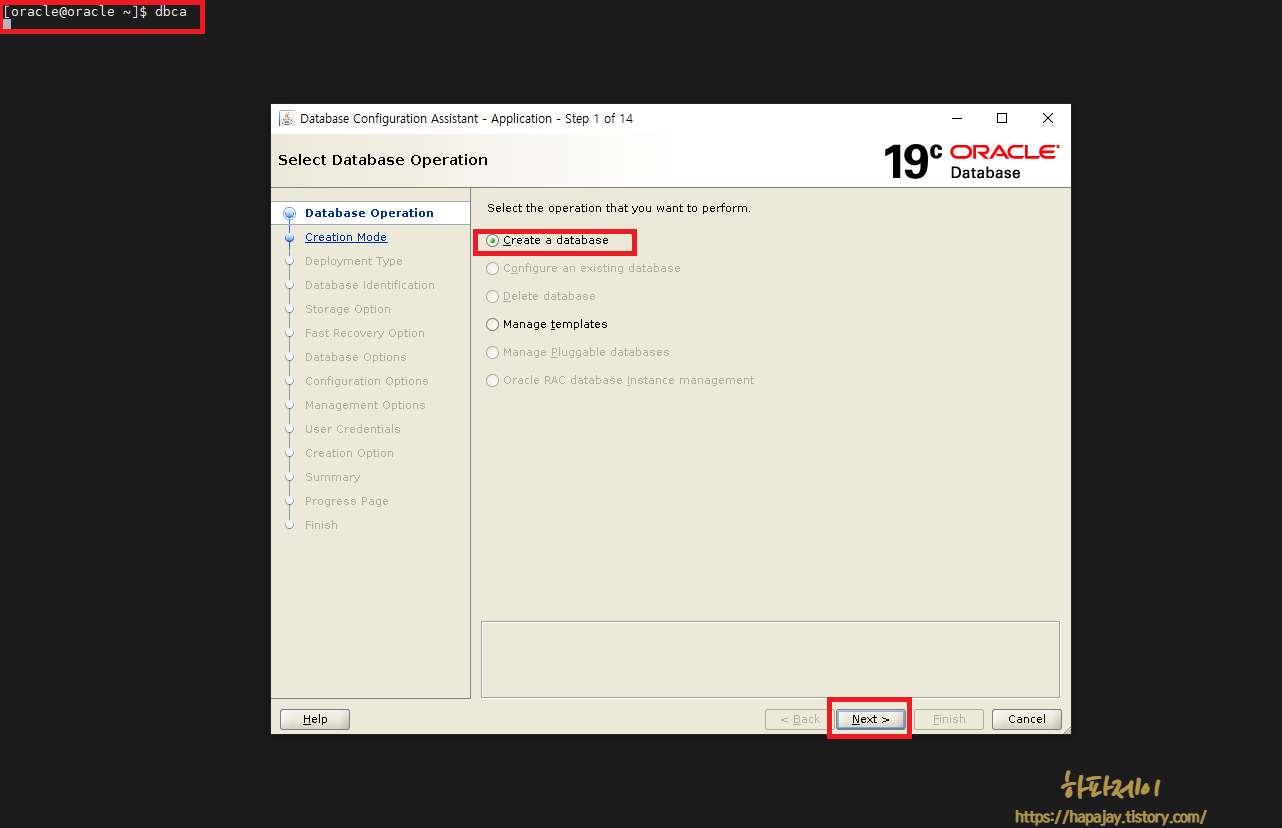Screen dimensions: 1282x828
Task: Click the Finish button
Action: (949, 719)
